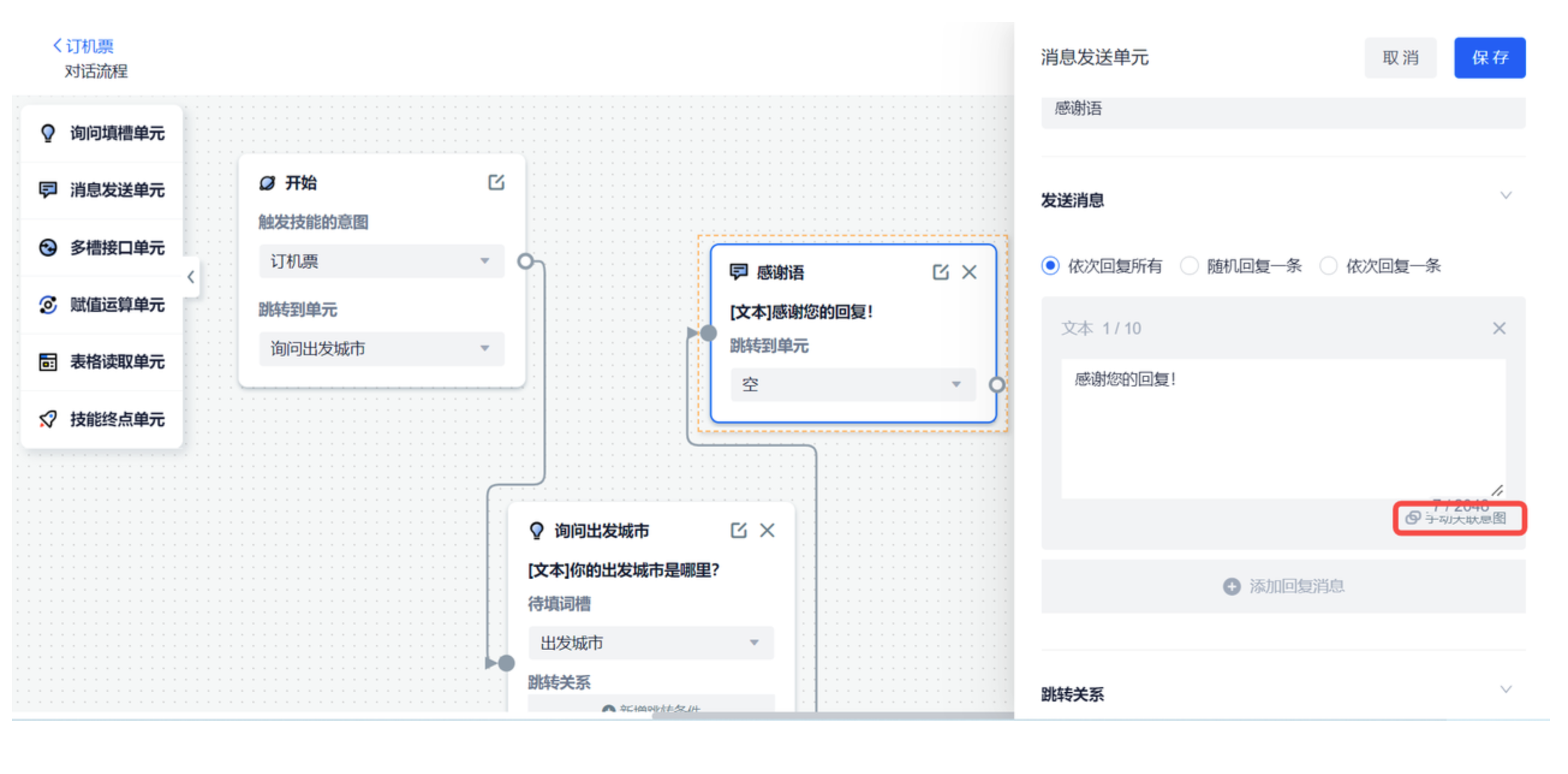Select 随机回复一条 radio option
This screenshot has width=1568, height=774.
(x=1189, y=266)
